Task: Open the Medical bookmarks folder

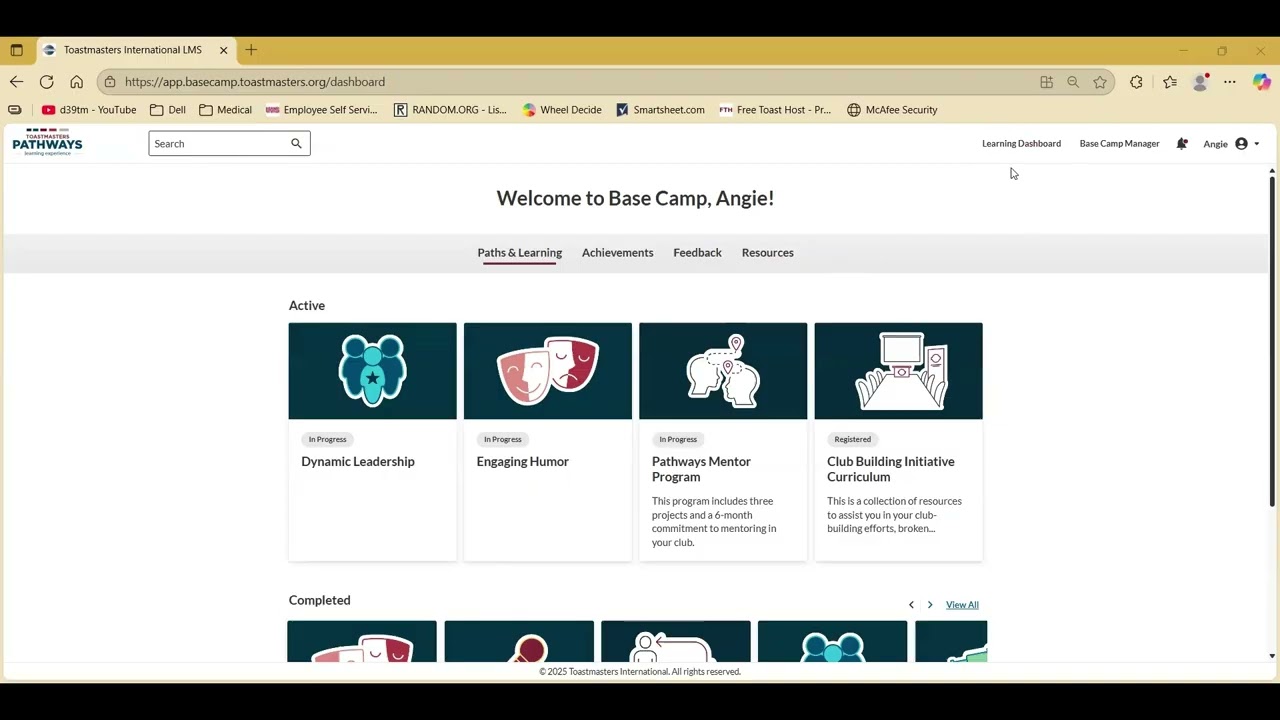Action: (x=225, y=110)
